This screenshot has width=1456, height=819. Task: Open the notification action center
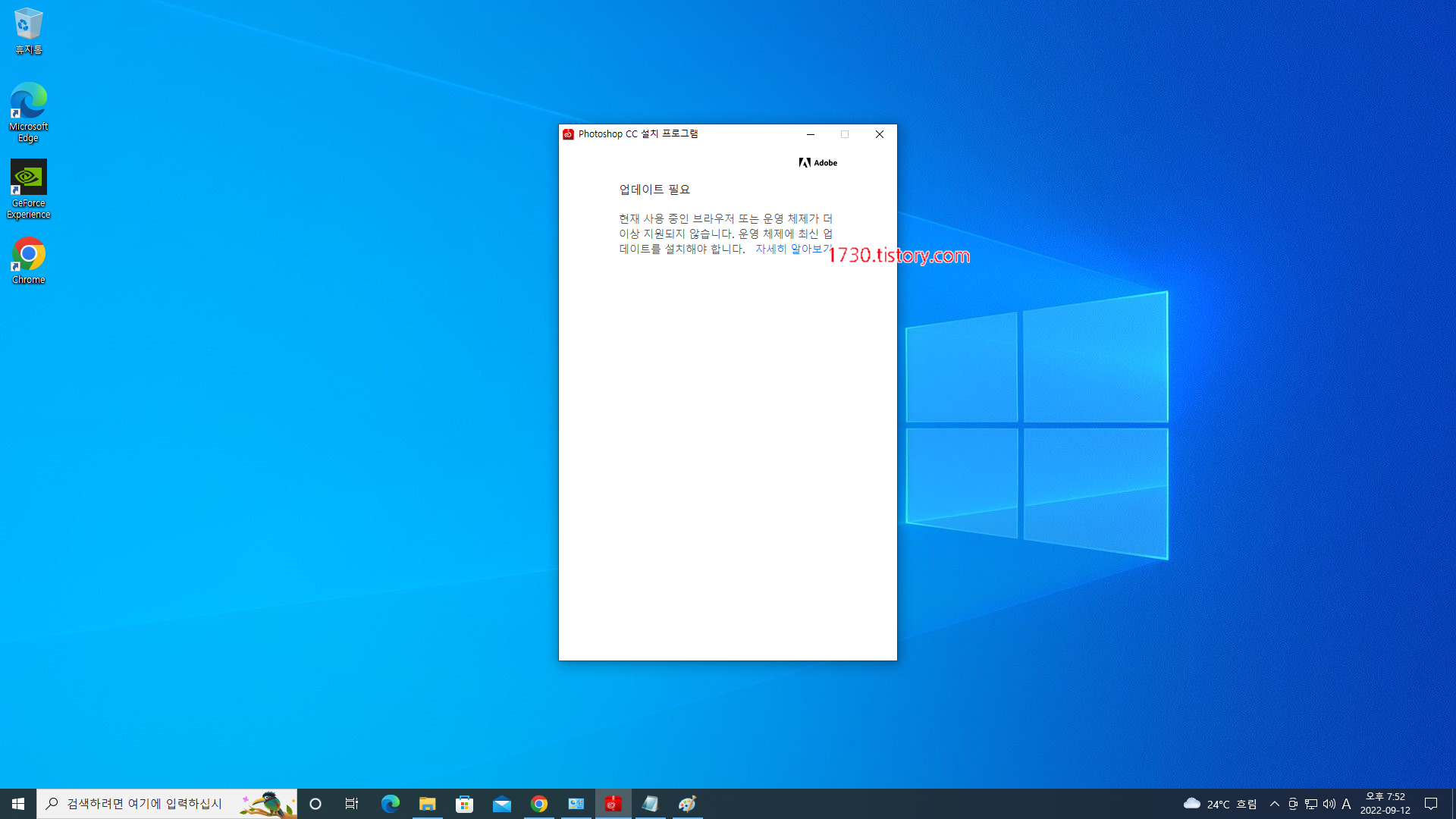coord(1431,804)
